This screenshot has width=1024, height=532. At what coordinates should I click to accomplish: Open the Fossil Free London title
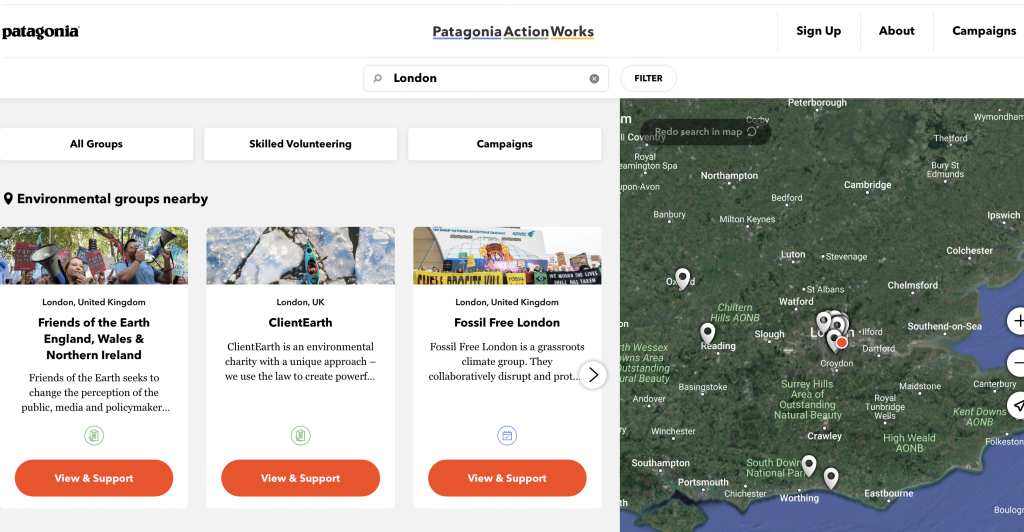point(507,322)
